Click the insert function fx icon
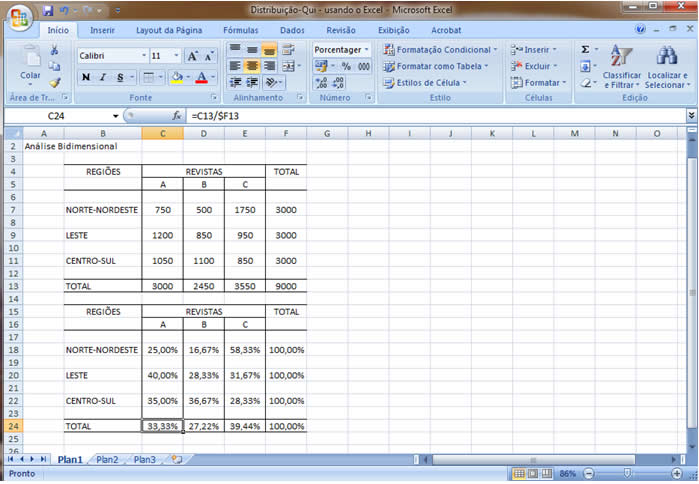 click(x=177, y=116)
